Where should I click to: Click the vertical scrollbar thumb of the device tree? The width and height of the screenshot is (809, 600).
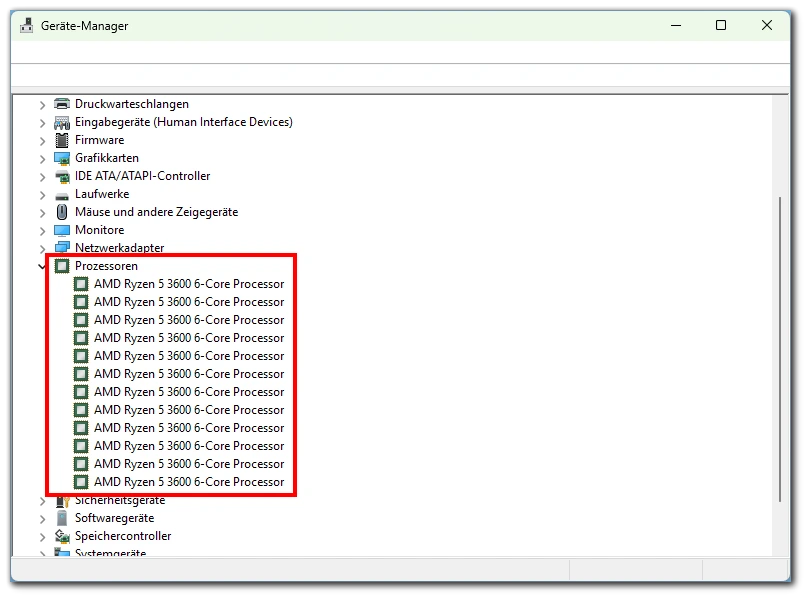pyautogui.click(x=780, y=349)
